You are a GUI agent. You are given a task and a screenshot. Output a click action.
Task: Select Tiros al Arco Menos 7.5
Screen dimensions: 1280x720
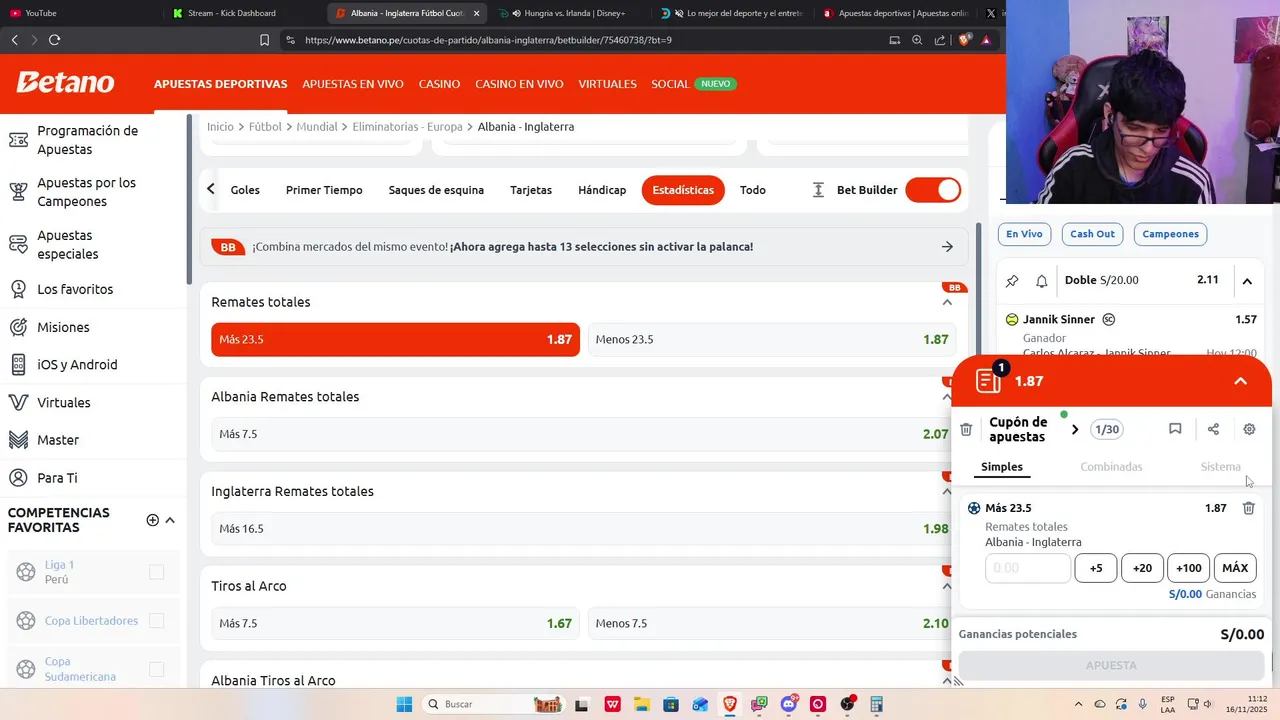tap(771, 623)
